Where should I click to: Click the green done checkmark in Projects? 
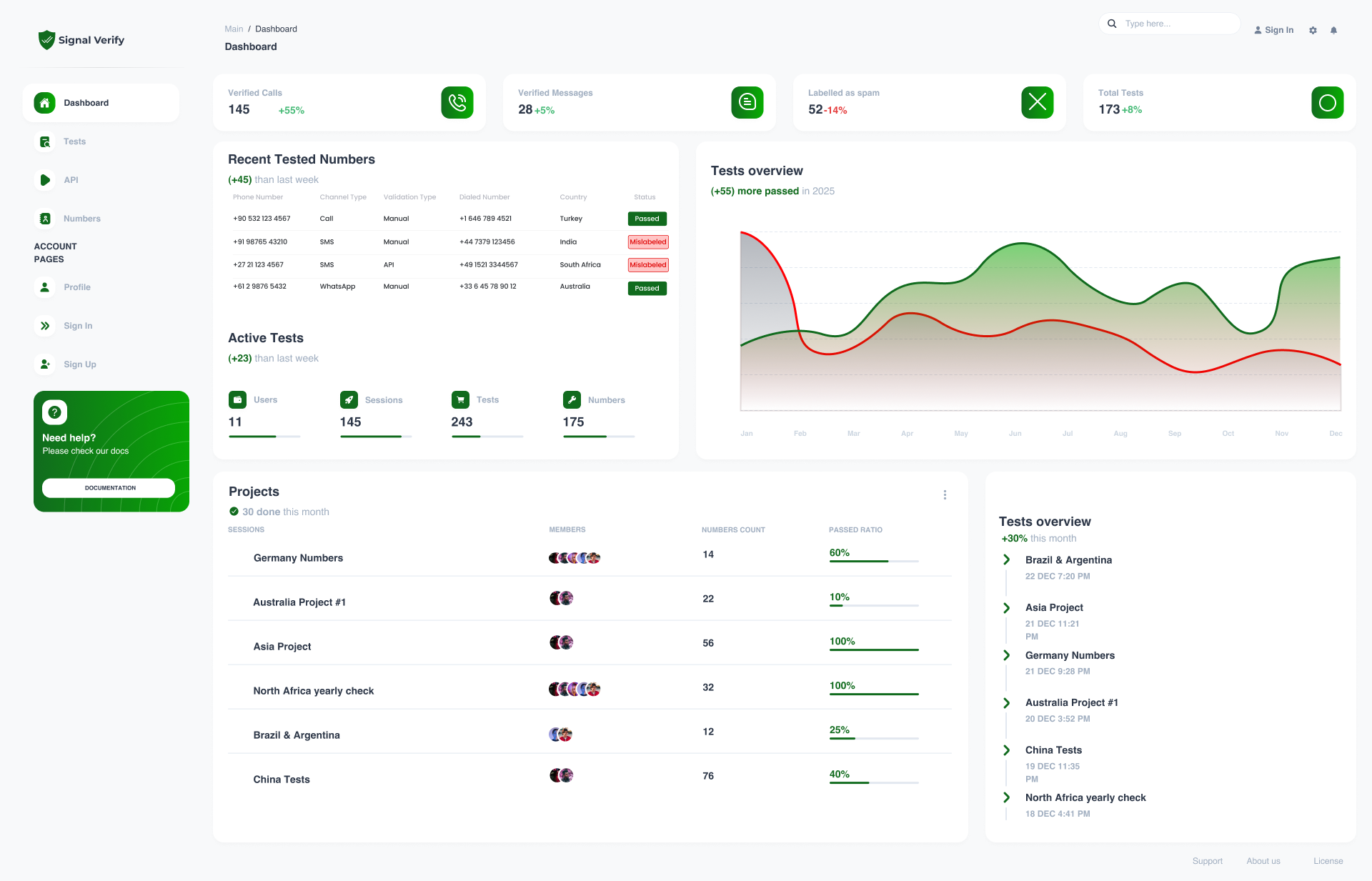pyautogui.click(x=234, y=512)
